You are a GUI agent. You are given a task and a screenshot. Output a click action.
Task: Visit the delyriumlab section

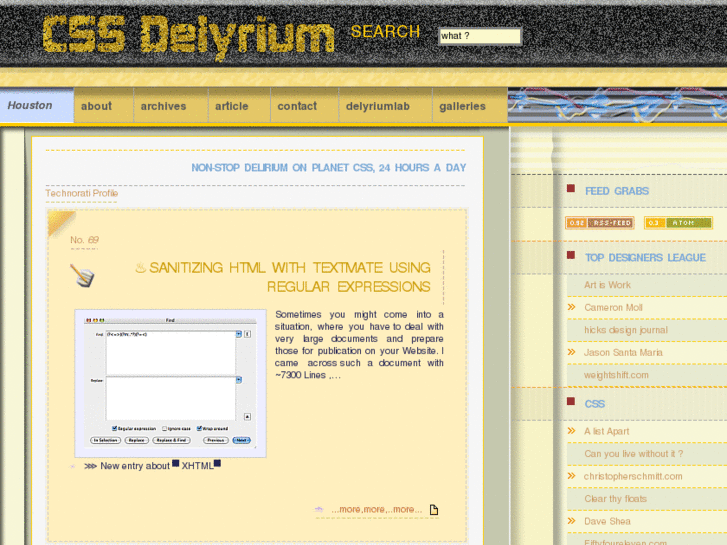pos(385,106)
